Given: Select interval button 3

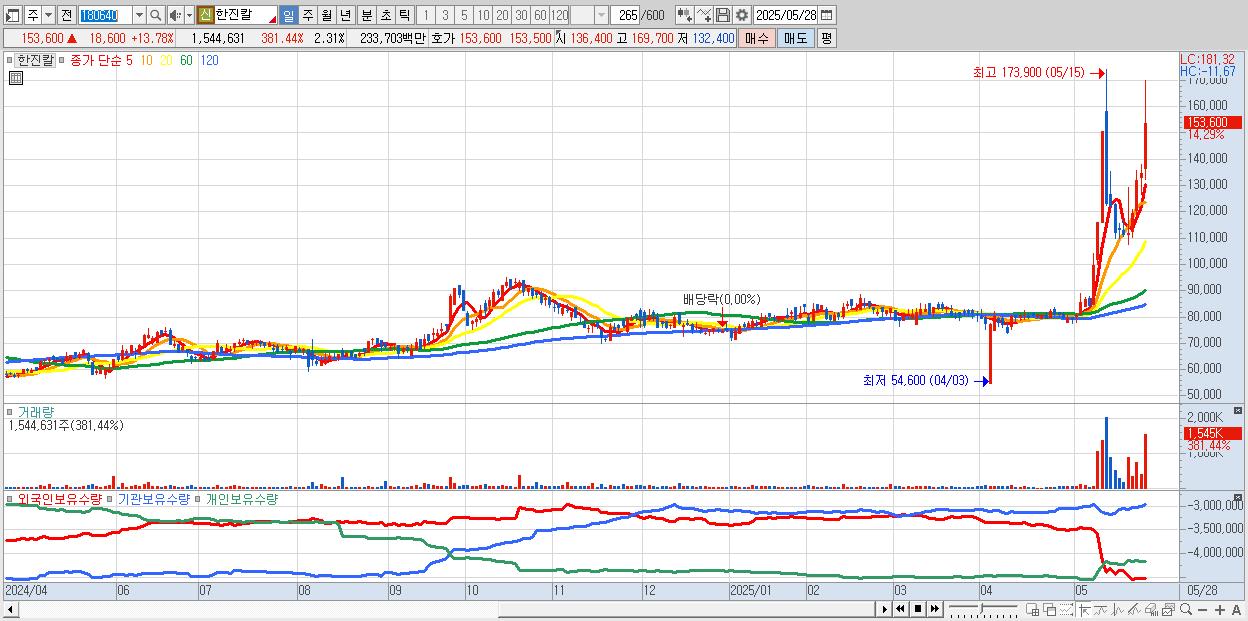Looking at the screenshot, I should pos(445,15).
